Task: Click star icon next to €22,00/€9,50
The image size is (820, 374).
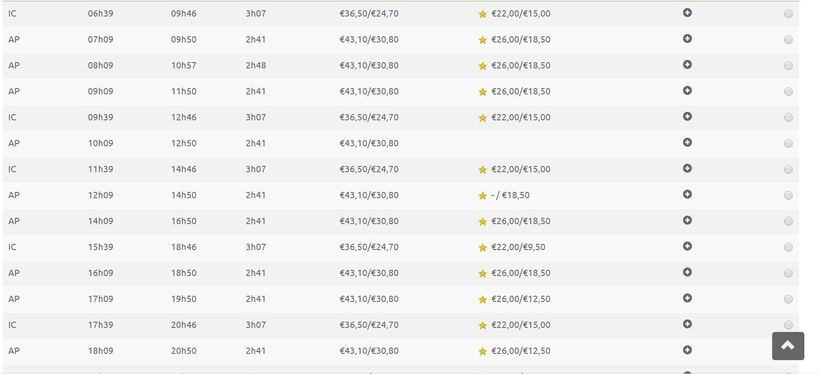Action: [482, 247]
